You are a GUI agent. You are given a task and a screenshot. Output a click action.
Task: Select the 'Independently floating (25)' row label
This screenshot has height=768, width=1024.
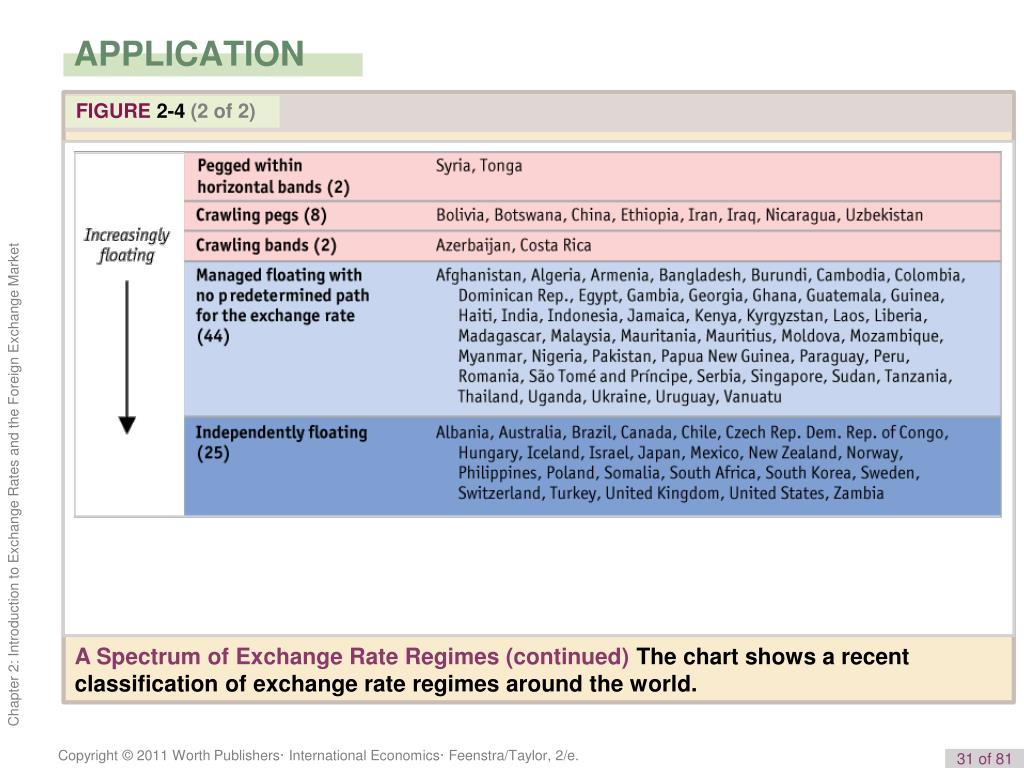[281, 443]
